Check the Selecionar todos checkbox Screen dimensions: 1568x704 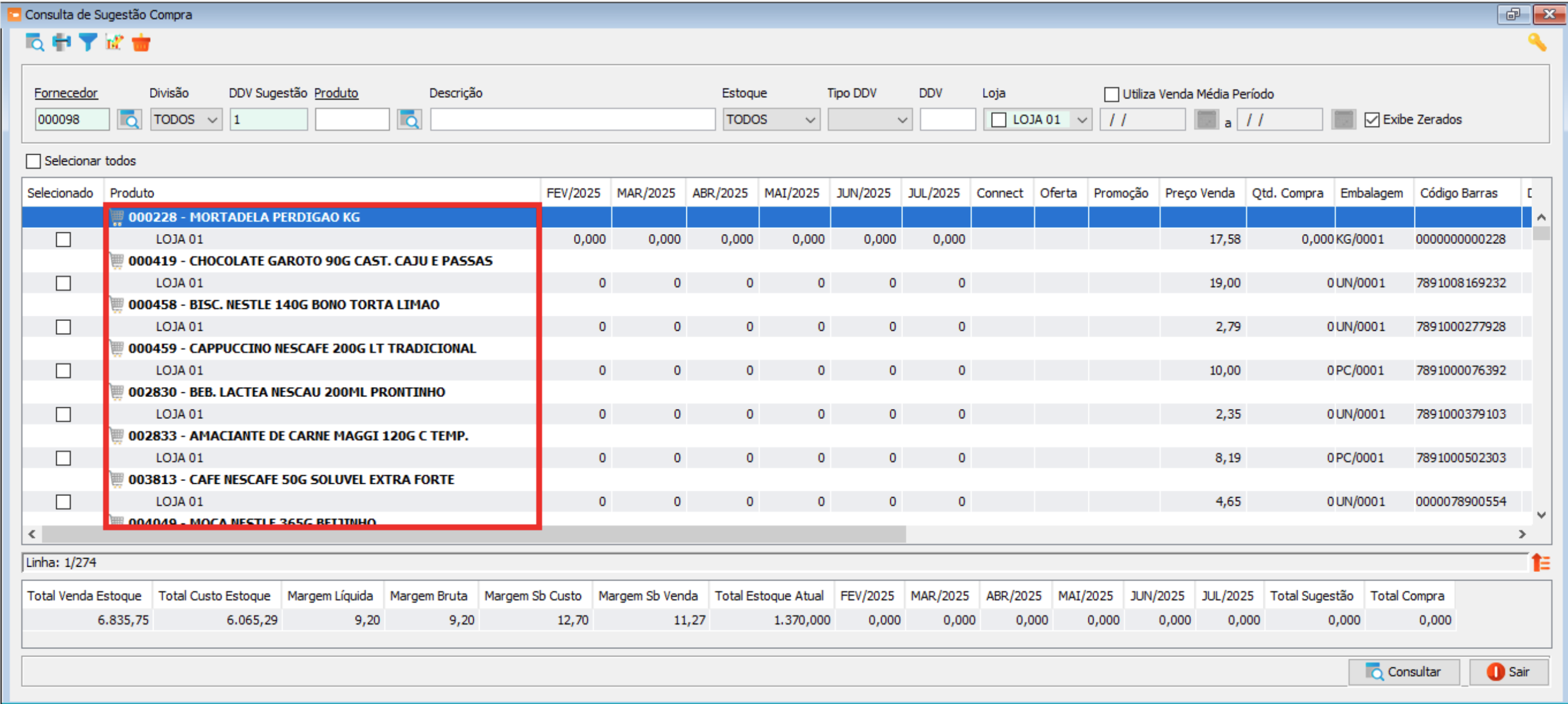(34, 162)
